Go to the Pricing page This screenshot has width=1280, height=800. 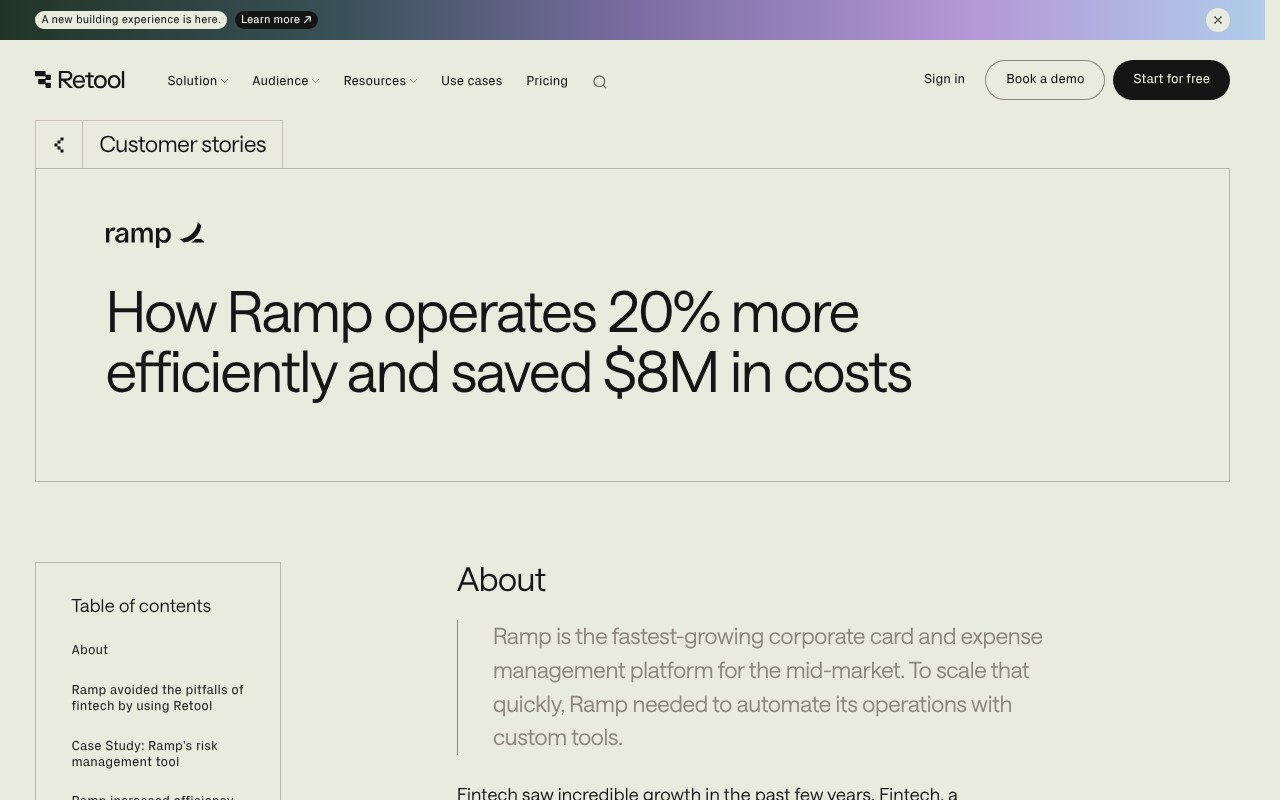547,81
